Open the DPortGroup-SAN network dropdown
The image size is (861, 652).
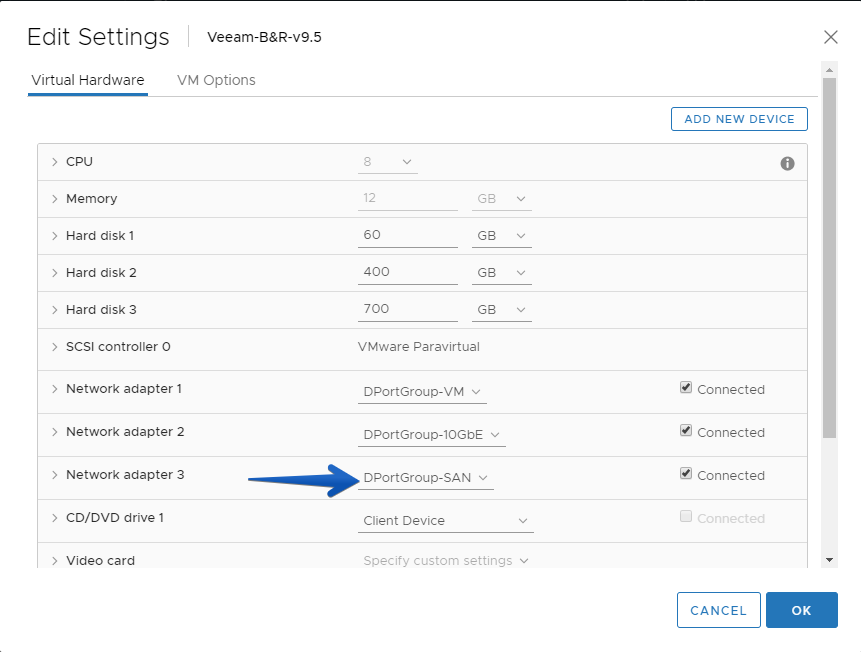pos(426,477)
